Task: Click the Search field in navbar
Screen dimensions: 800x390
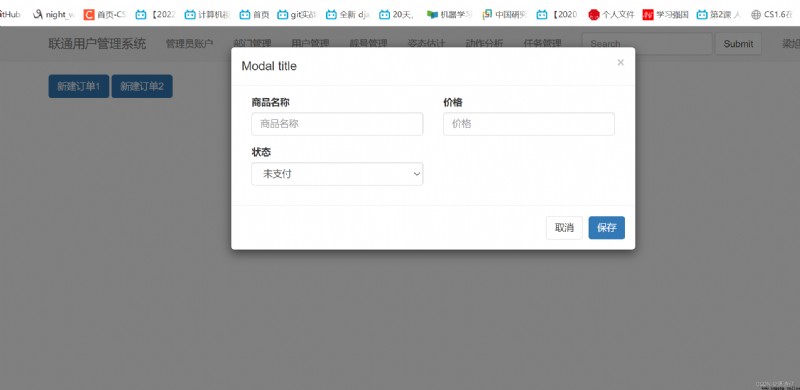Action: (647, 44)
